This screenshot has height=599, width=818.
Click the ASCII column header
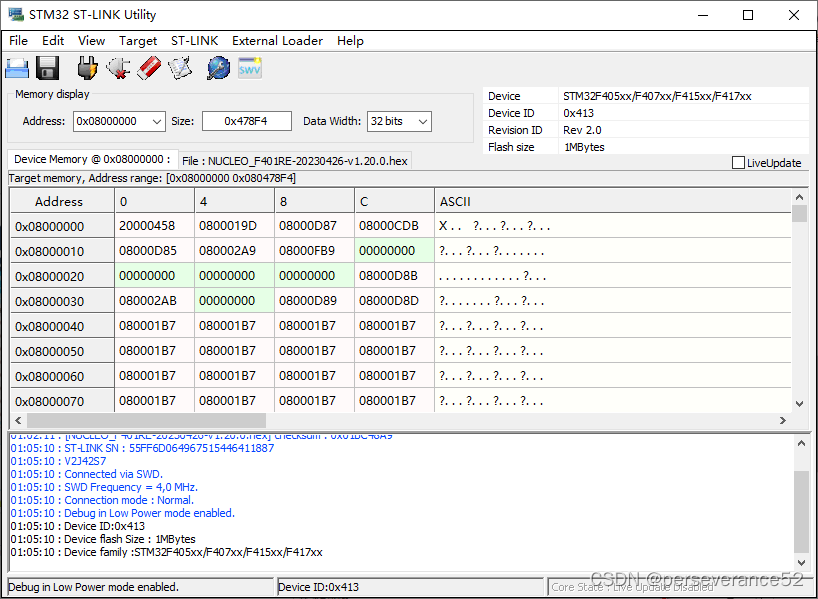613,201
